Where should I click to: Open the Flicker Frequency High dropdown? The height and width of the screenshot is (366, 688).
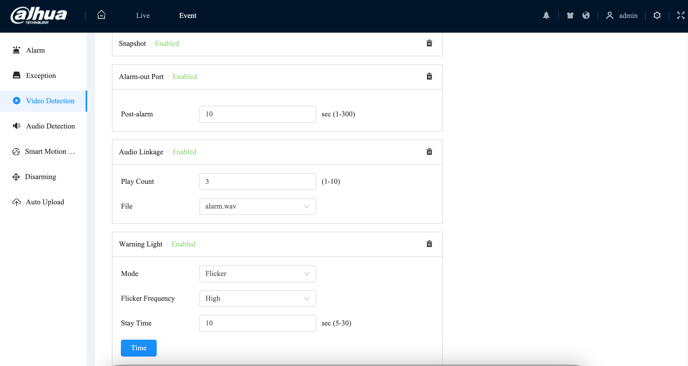[x=258, y=298]
